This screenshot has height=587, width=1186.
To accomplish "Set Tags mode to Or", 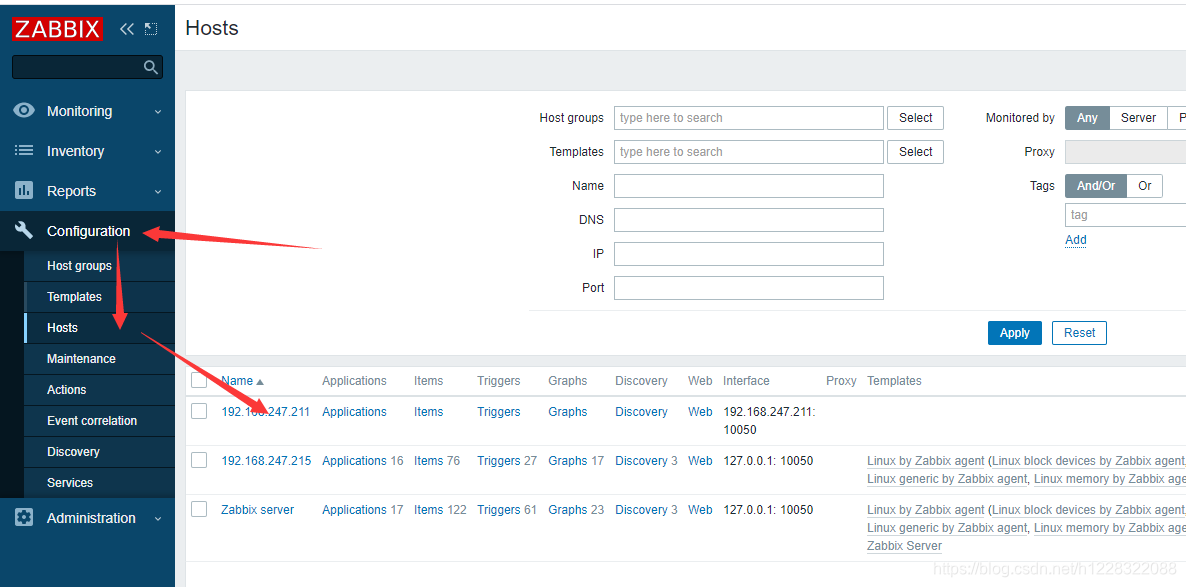I will 1144,185.
